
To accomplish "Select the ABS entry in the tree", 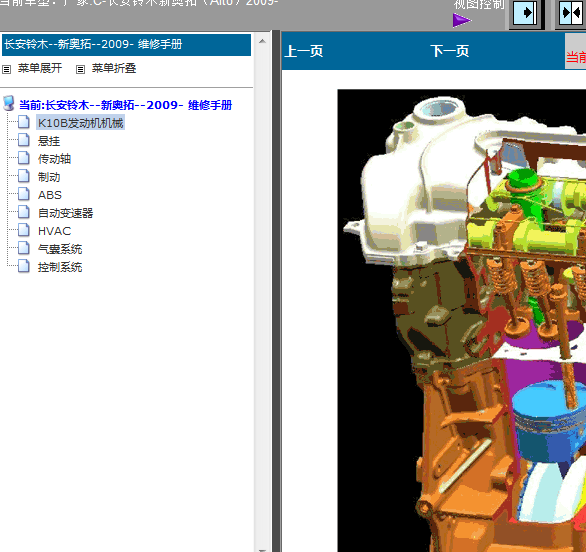I will (50, 195).
